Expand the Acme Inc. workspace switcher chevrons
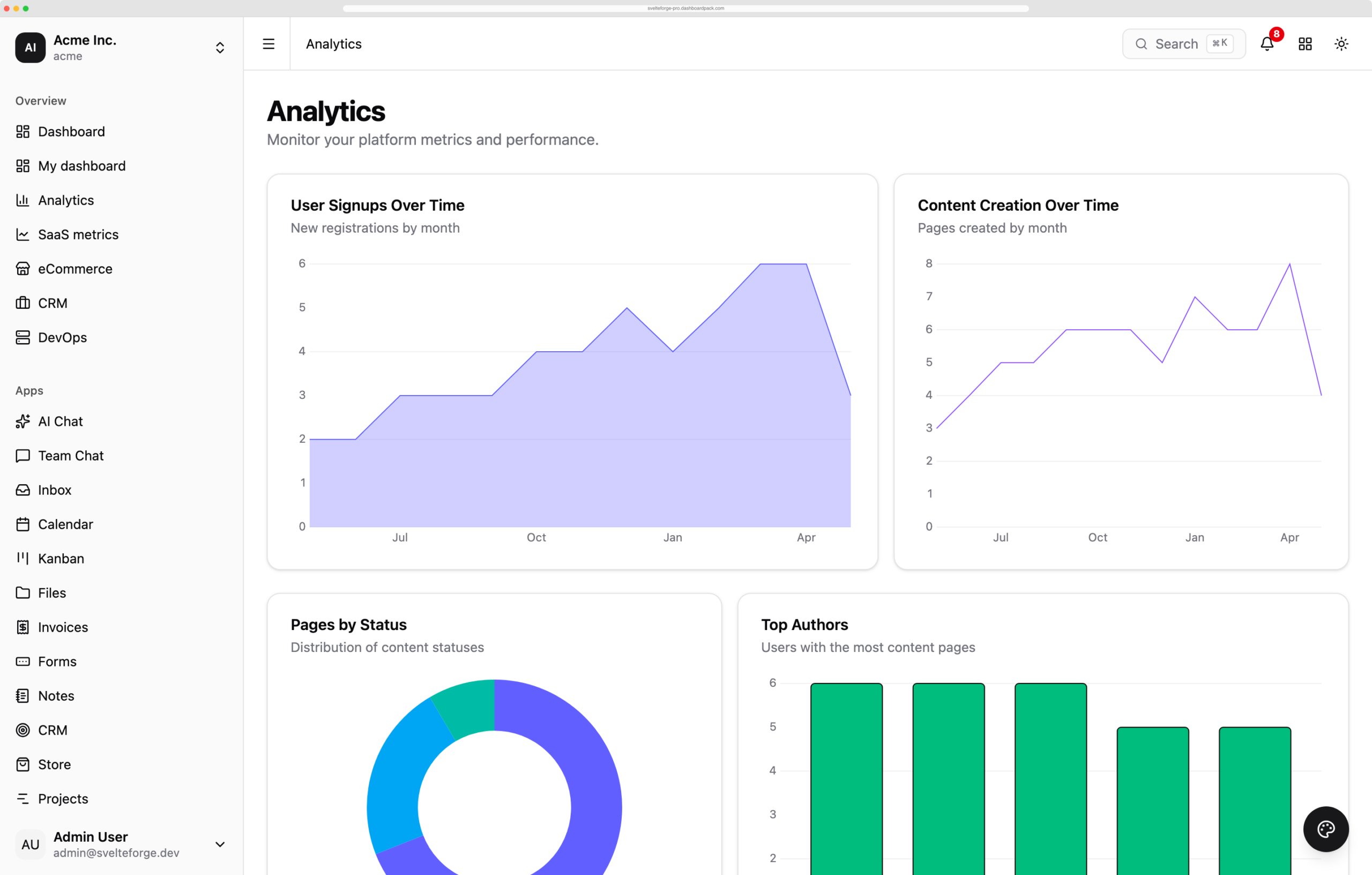The width and height of the screenshot is (1372, 875). tap(220, 47)
